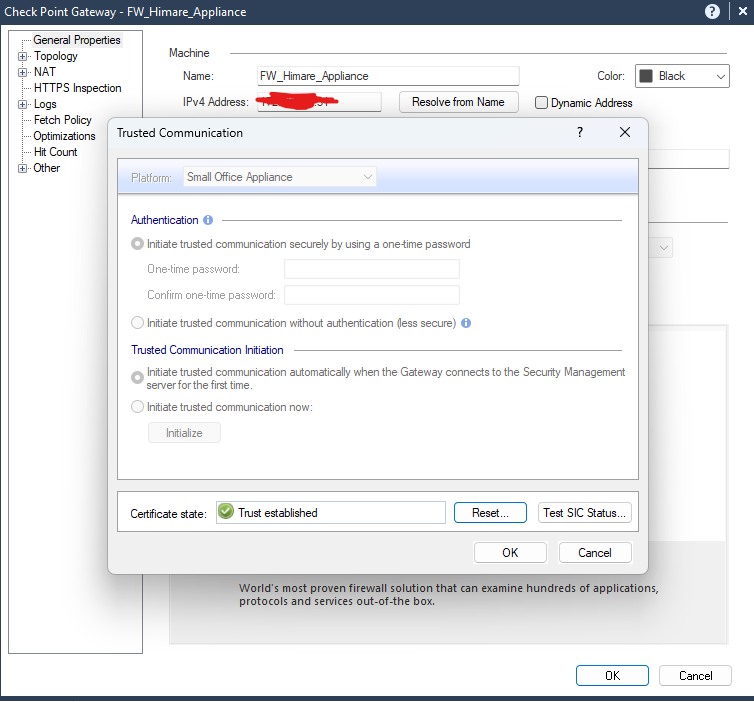Select initiate without authentication radio
The width and height of the screenshot is (754, 702).
point(138,323)
